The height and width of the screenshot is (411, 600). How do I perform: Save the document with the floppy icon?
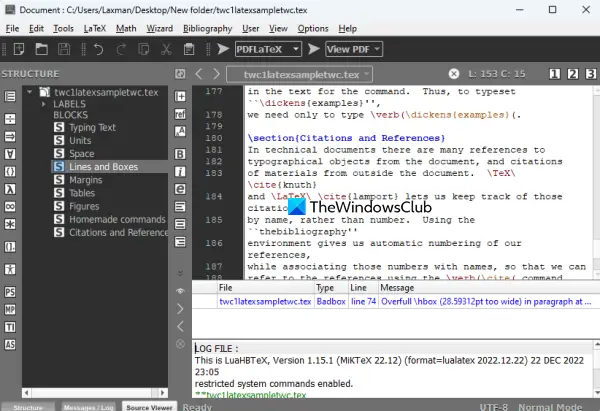click(64, 49)
